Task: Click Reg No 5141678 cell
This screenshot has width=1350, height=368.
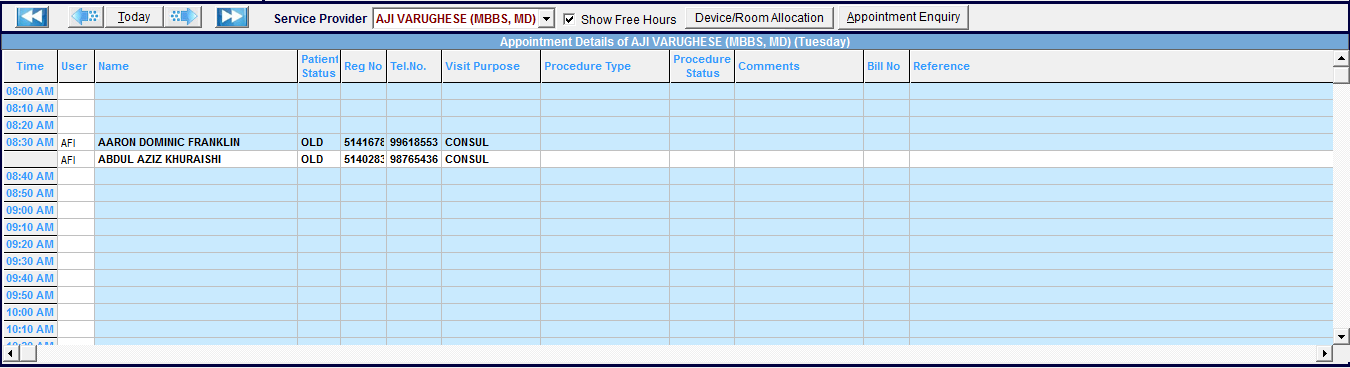Action: tap(364, 142)
